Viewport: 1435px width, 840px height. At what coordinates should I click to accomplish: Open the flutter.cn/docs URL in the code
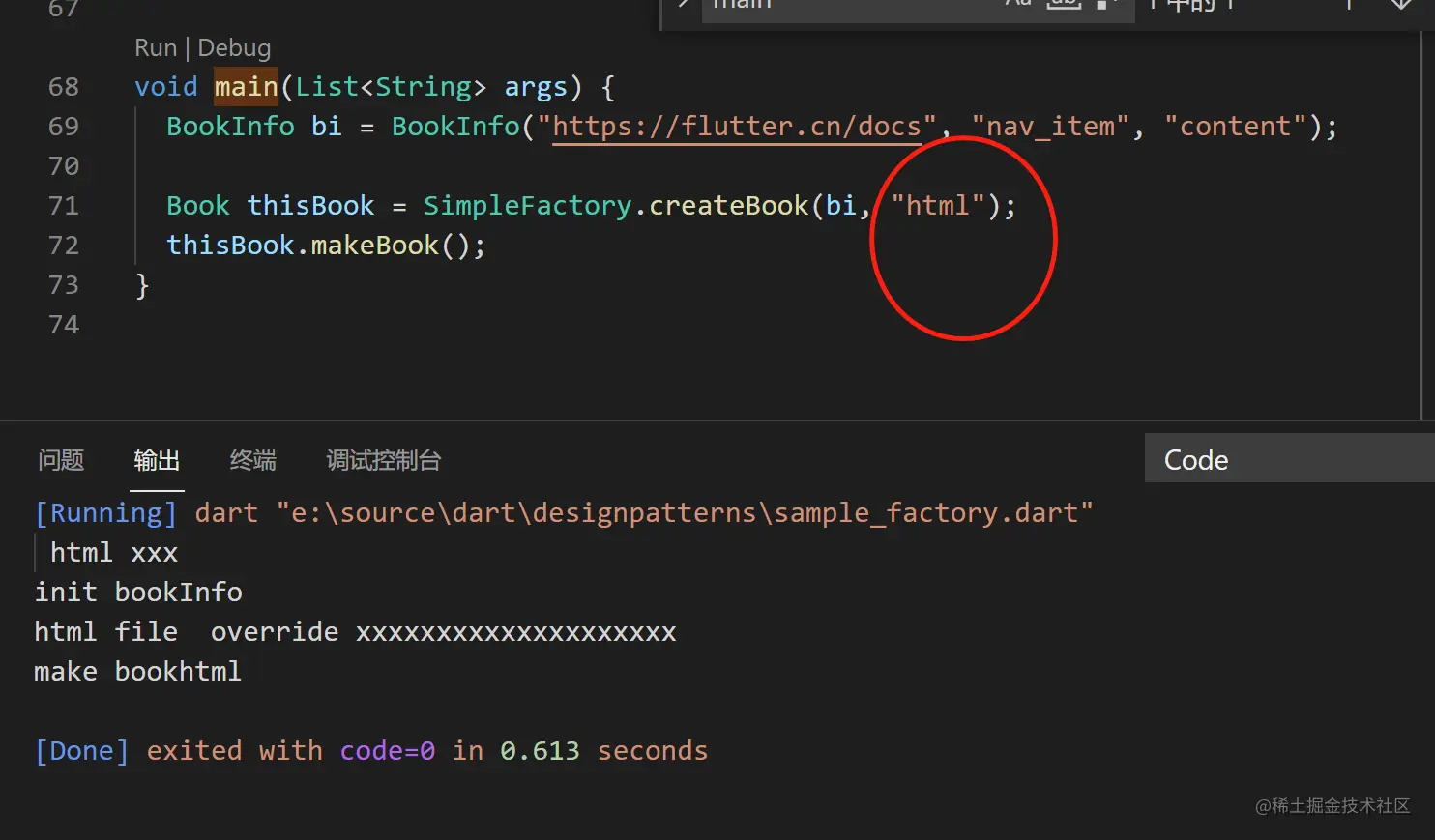coord(736,127)
